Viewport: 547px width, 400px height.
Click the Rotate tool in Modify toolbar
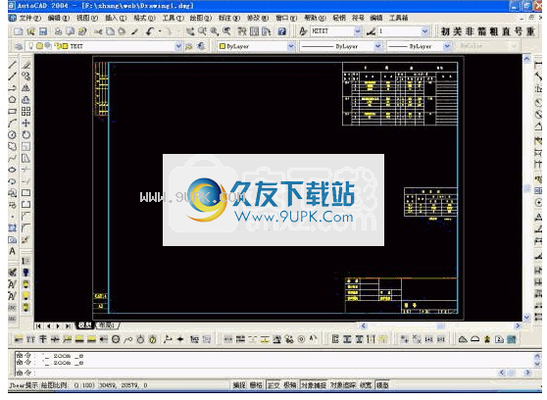pyautogui.click(x=26, y=135)
